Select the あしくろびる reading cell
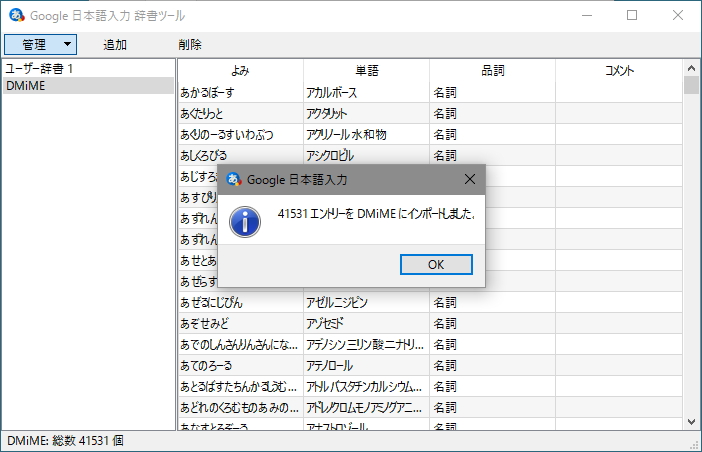This screenshot has height=452, width=702. [240, 156]
